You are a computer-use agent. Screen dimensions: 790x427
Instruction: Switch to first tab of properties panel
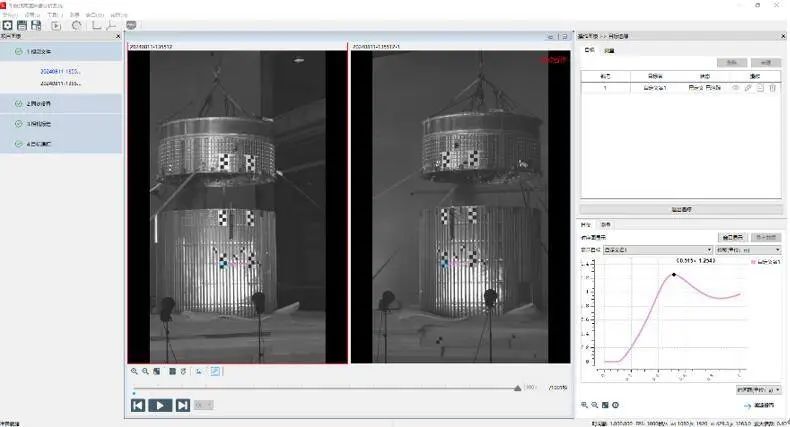(x=590, y=50)
